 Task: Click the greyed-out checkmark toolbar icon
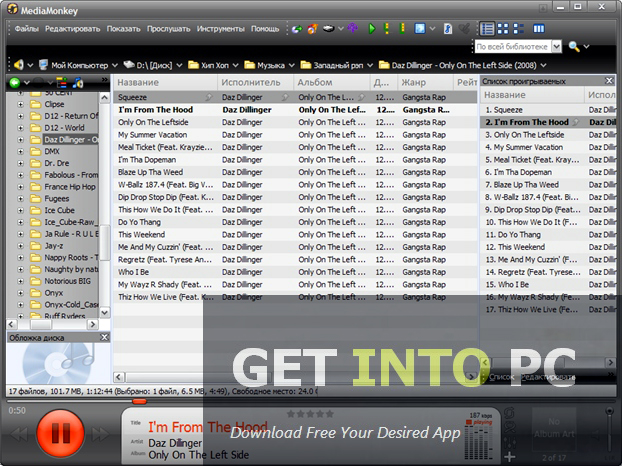464,29
